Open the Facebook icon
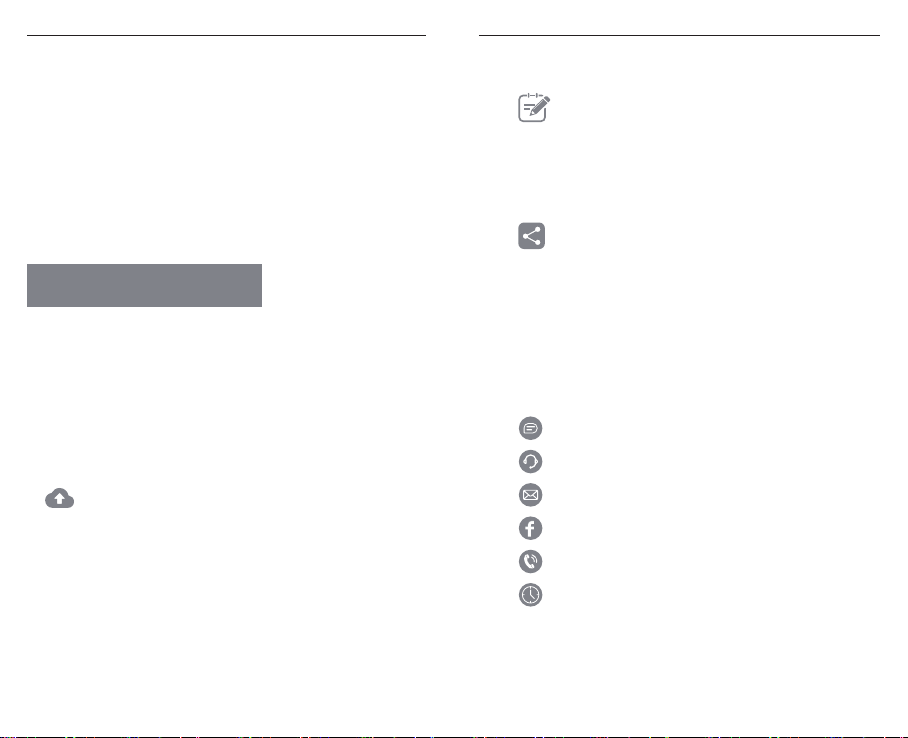This screenshot has width=908, height=738. [x=530, y=528]
